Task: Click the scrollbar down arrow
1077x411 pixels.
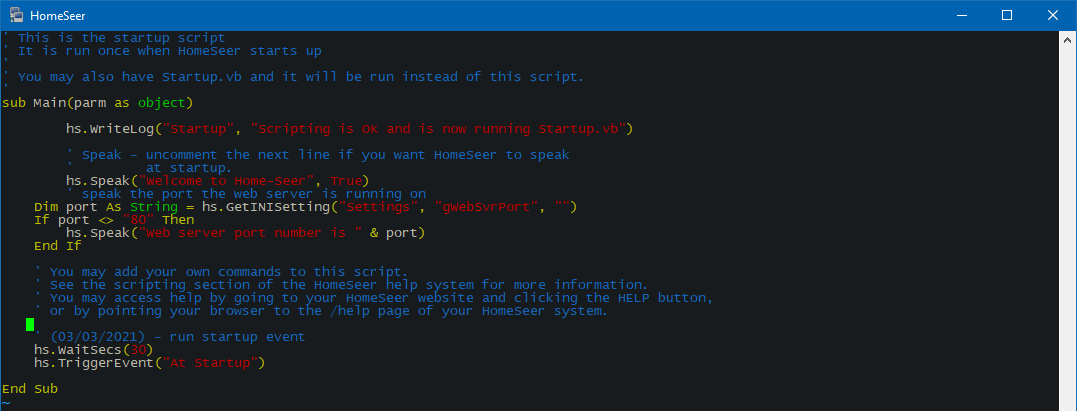Action: 1069,404
